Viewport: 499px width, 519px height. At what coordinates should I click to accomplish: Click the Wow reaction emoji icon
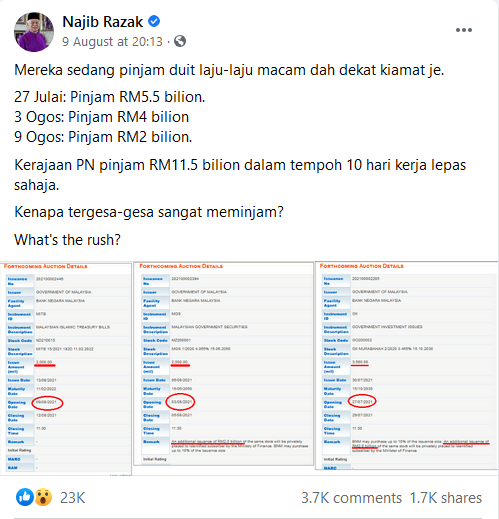click(x=44, y=497)
